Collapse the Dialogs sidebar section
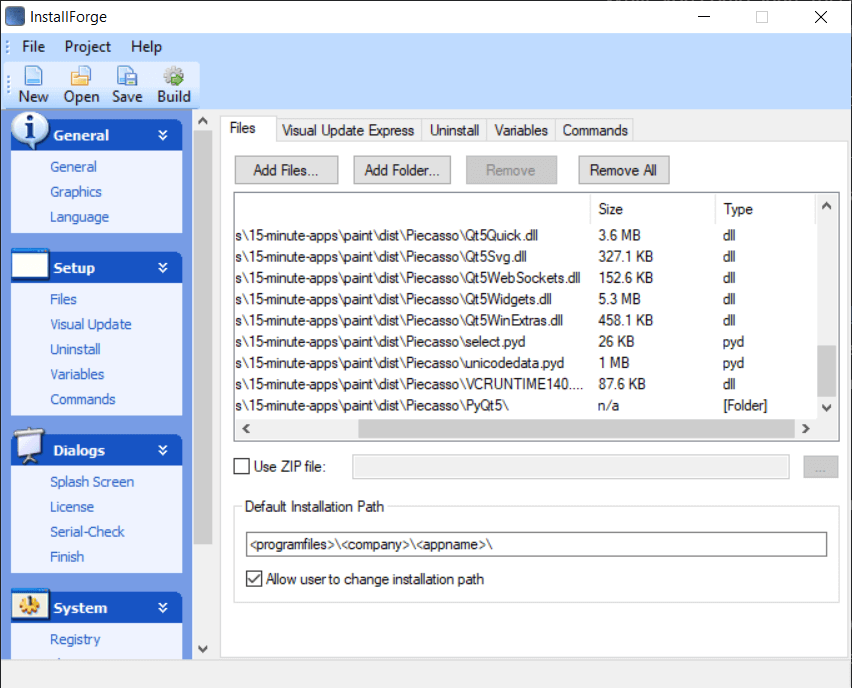 coord(162,451)
